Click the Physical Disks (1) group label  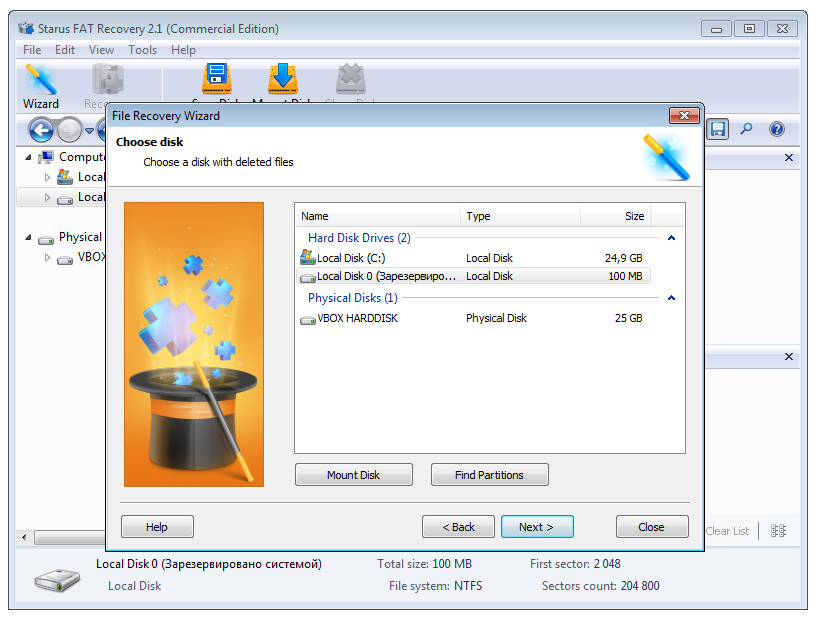(353, 298)
